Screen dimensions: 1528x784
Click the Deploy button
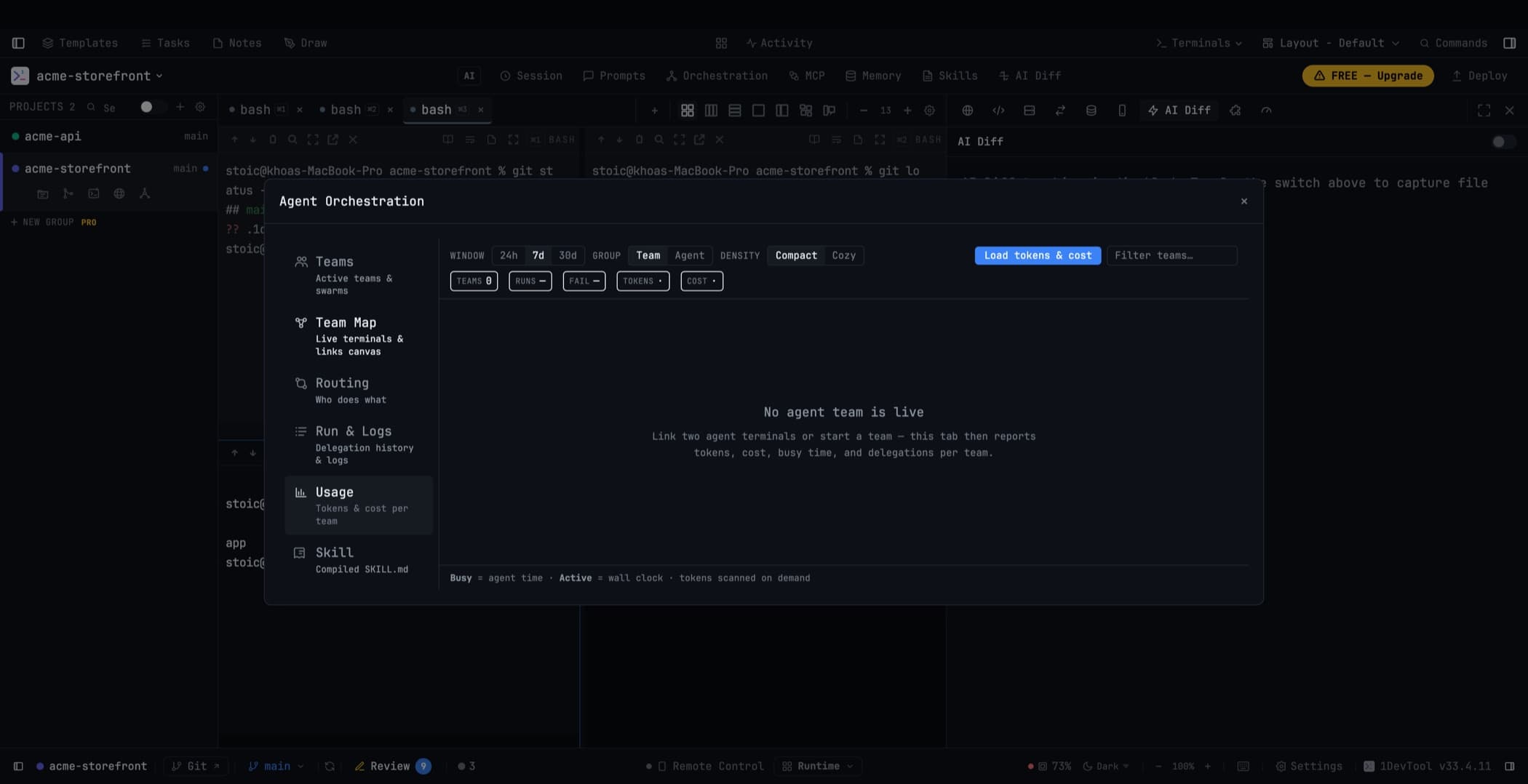[x=1479, y=76]
